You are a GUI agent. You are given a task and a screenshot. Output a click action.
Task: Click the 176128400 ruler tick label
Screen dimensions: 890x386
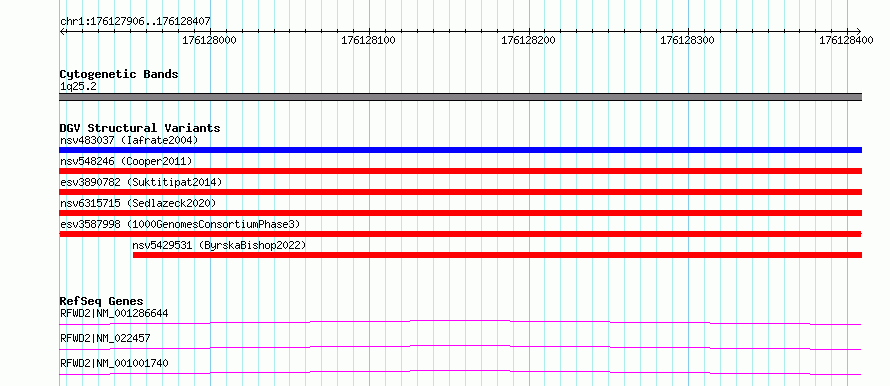tap(846, 40)
